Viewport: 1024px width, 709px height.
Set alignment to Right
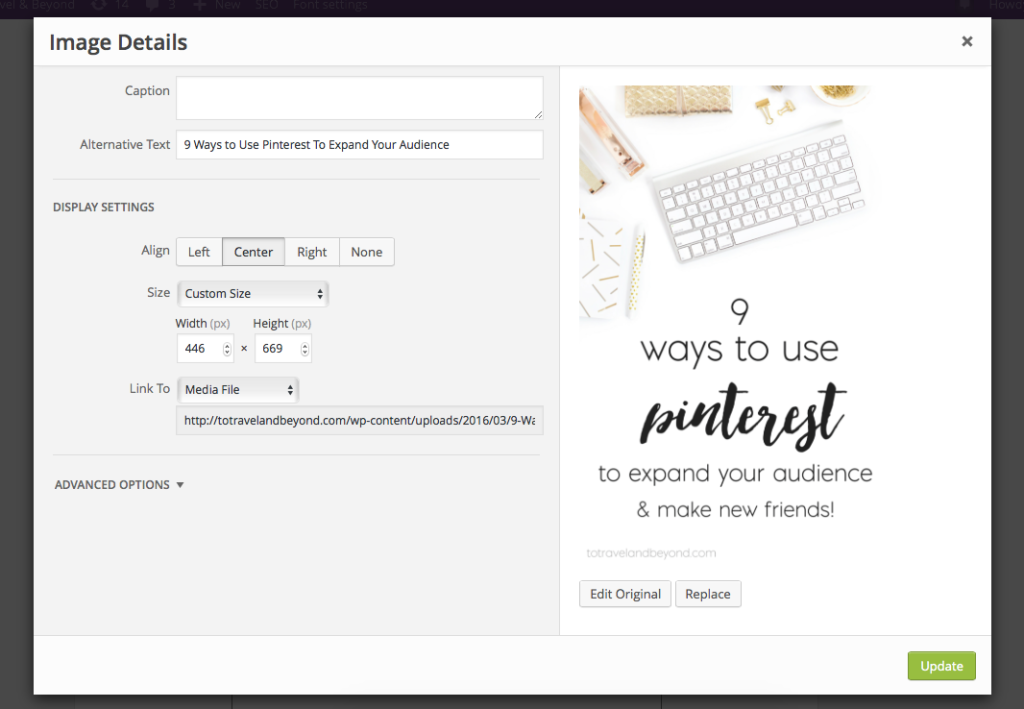click(x=312, y=252)
